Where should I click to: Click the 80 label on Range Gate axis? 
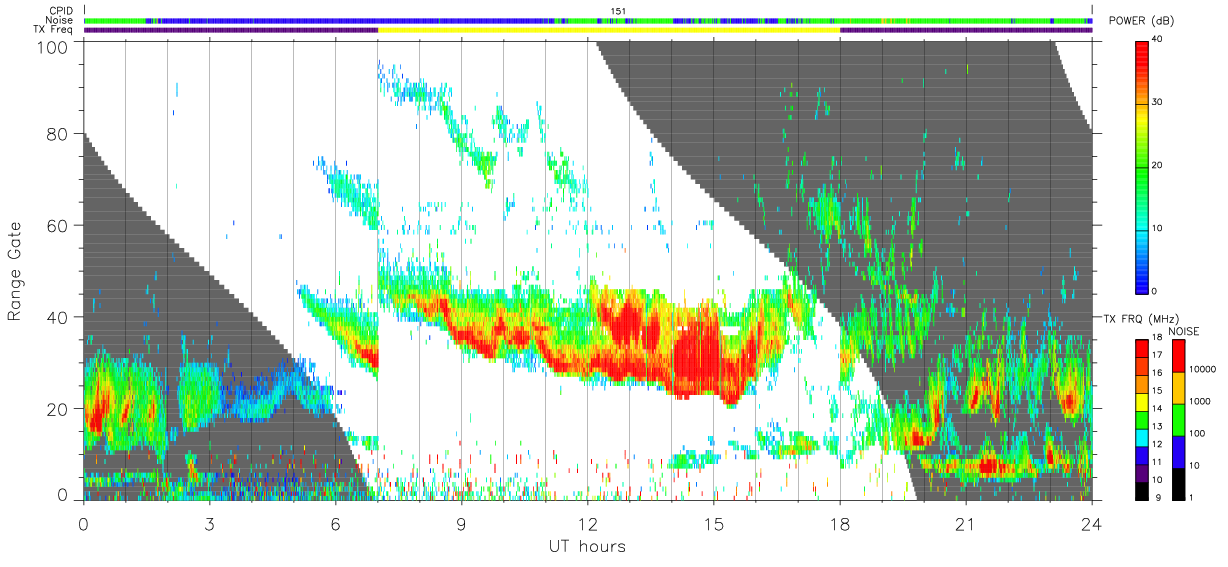pyautogui.click(x=57, y=133)
